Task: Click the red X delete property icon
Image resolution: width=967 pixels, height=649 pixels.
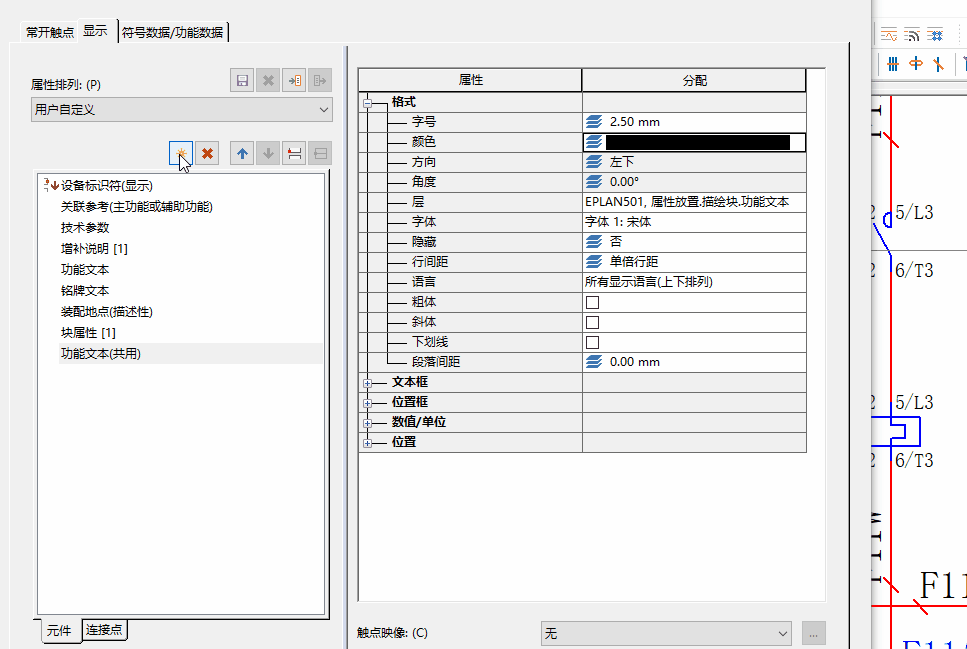Action: 207,153
